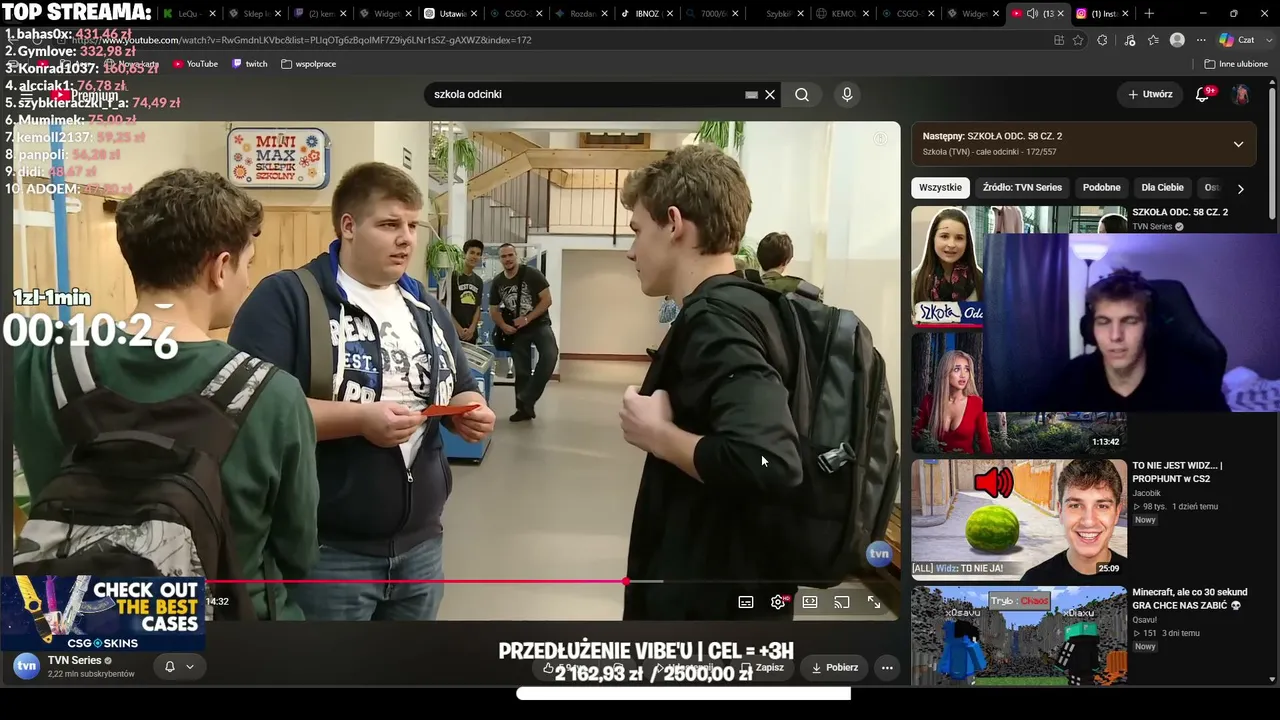This screenshot has height=720, width=1280.
Task: Open the Utwórz create menu
Action: coord(1150,94)
